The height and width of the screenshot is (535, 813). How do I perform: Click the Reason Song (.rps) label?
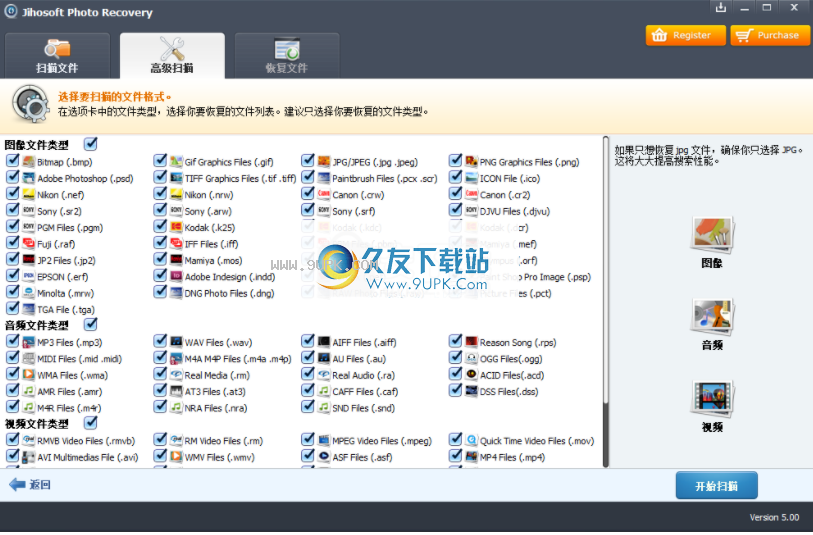pos(518,343)
